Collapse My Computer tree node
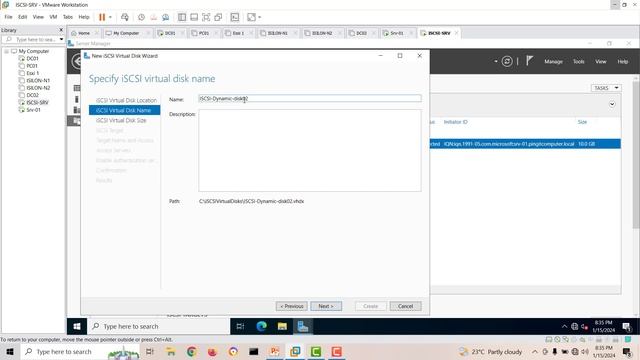The width and height of the screenshot is (640, 360). (x=6, y=51)
